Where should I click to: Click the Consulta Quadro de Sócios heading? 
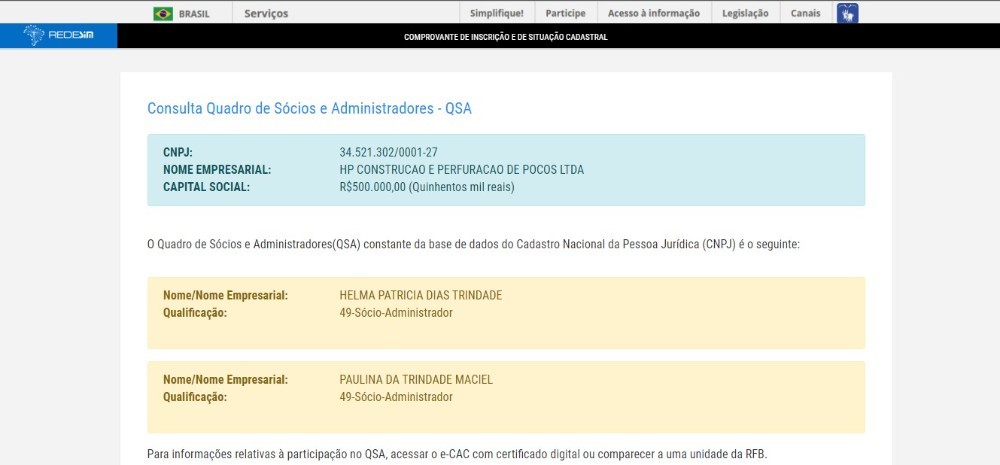(x=309, y=108)
